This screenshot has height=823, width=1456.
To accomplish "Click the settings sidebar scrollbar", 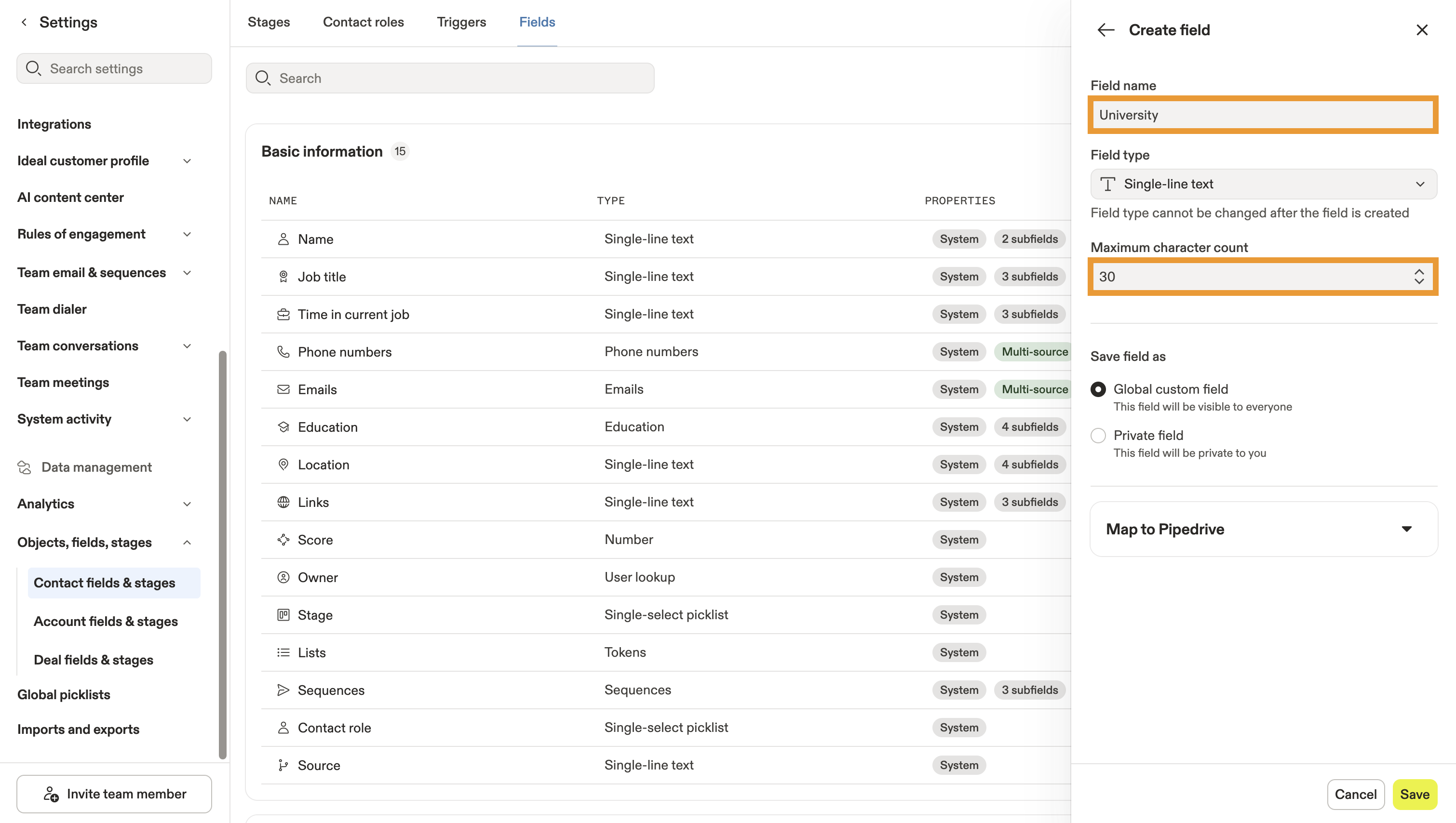I will 223,555.
